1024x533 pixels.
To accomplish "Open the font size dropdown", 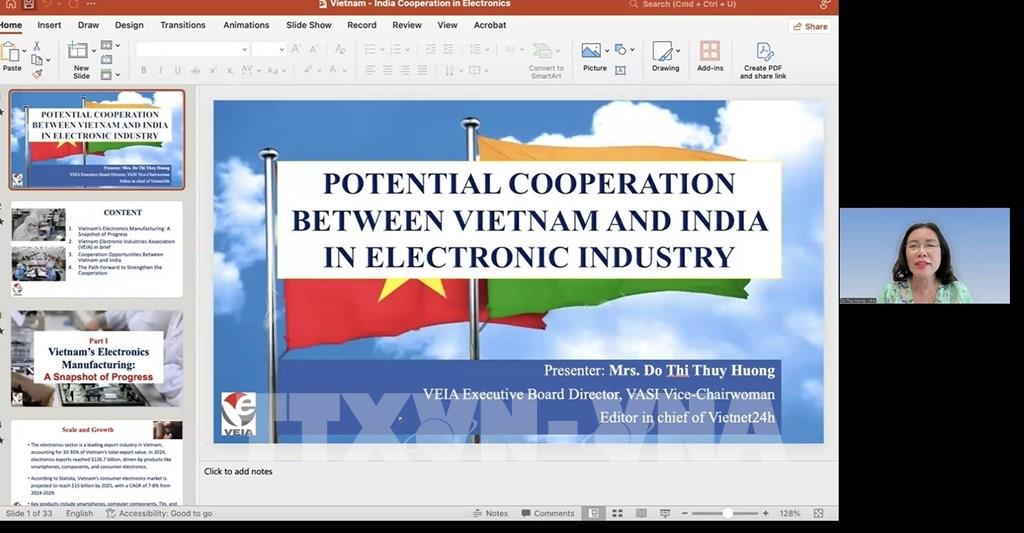I will pos(281,50).
